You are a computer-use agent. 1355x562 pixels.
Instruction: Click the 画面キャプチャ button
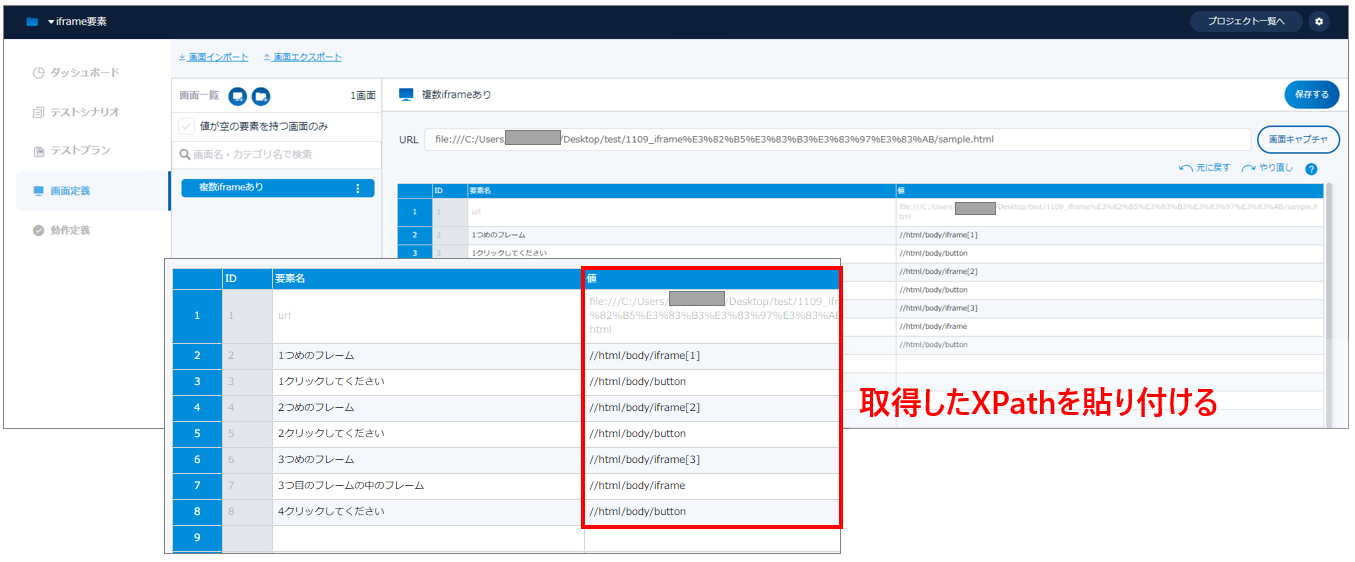1298,139
